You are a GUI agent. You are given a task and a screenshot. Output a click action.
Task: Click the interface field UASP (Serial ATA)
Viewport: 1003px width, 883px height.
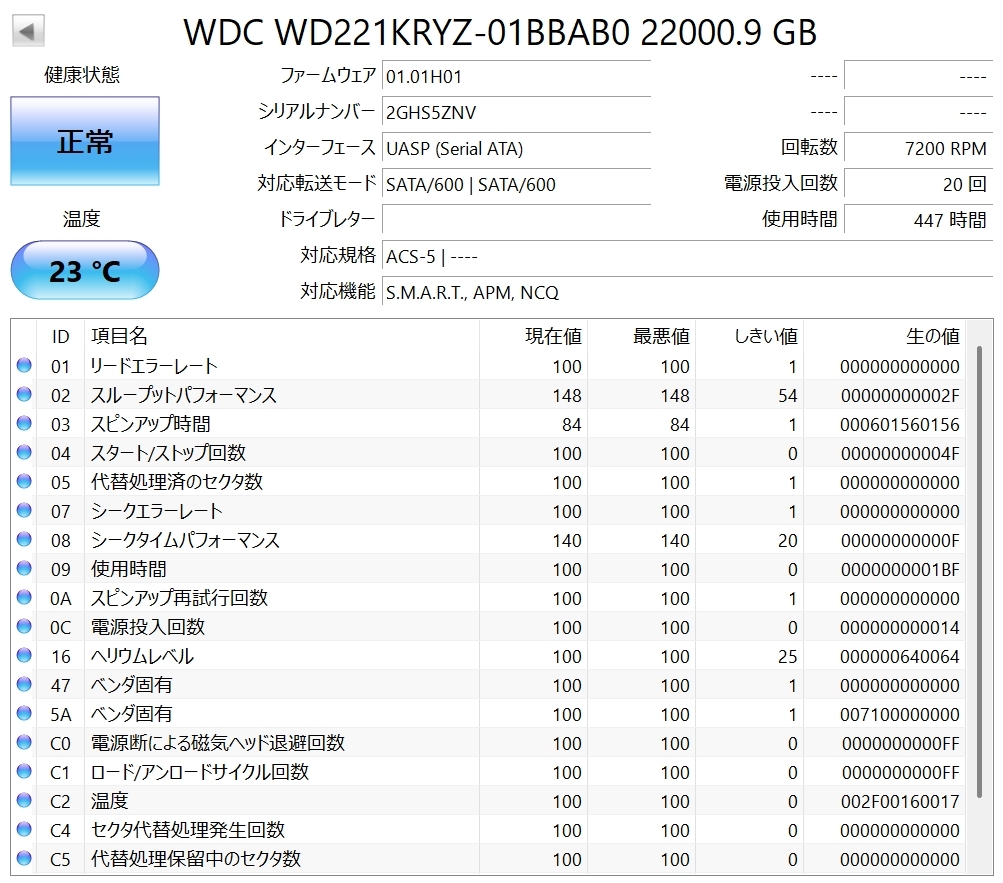tap(516, 148)
